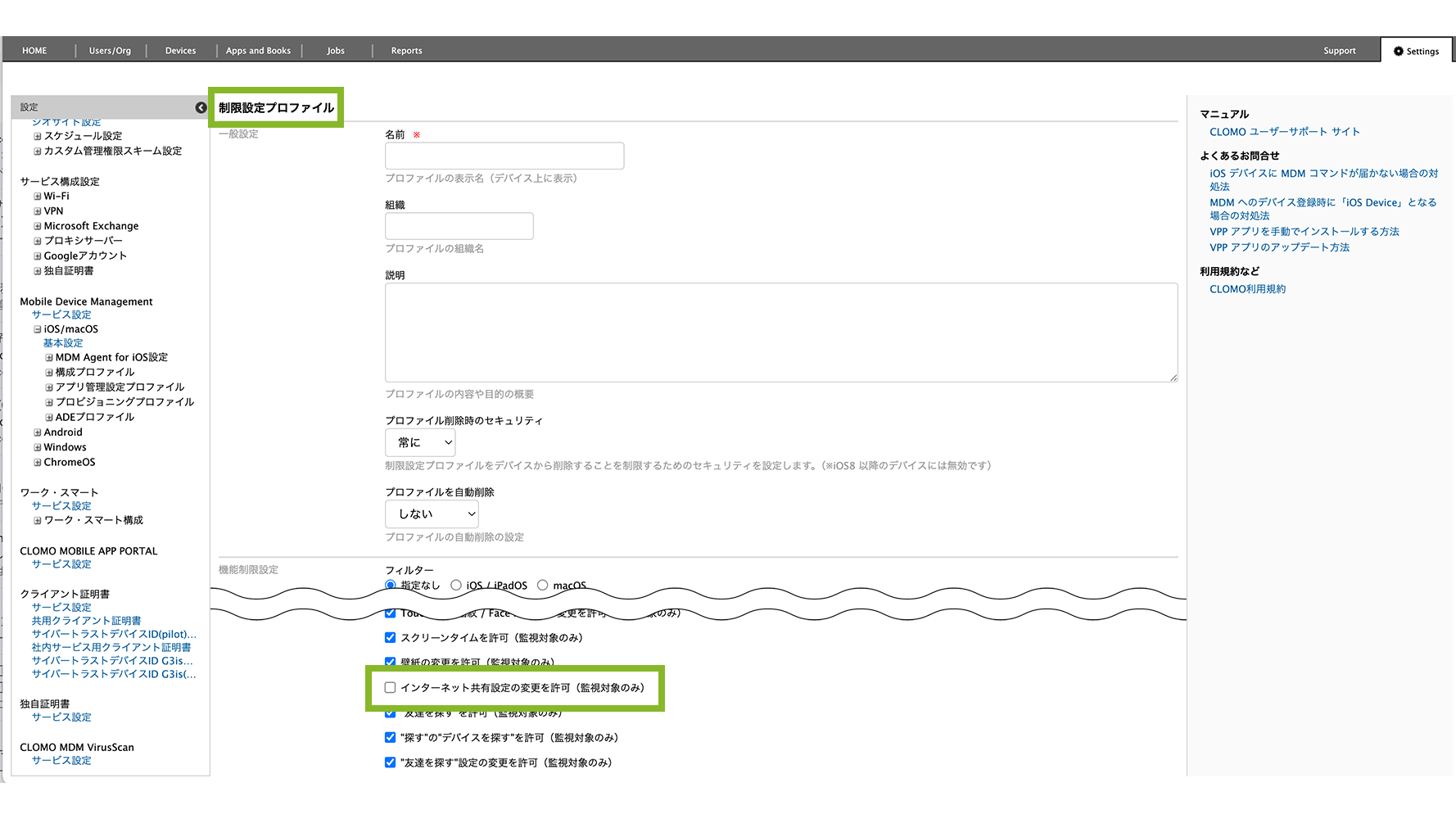
Task: Open the Devices tab
Action: pos(180,51)
